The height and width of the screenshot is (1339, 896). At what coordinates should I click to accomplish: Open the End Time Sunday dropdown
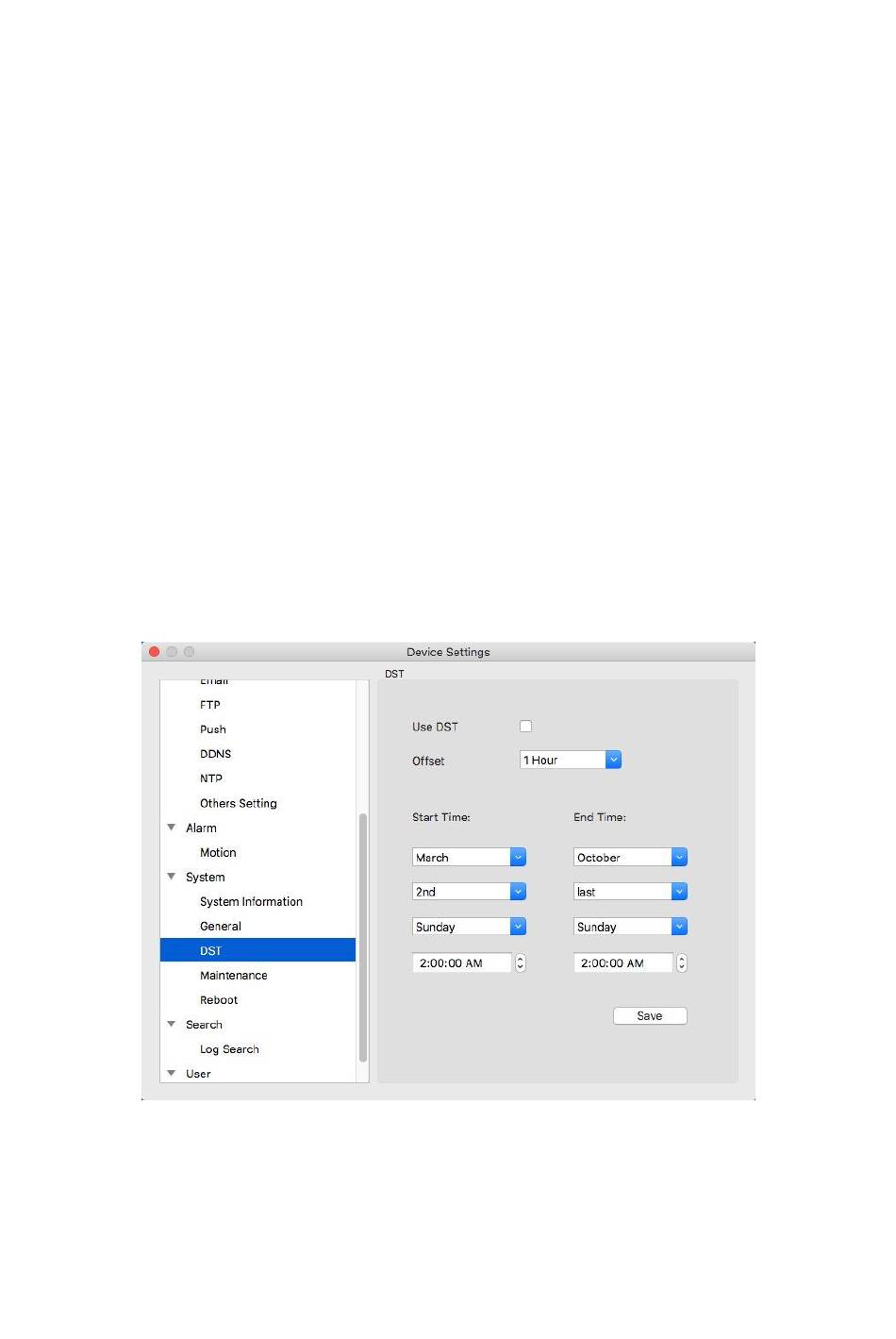(x=630, y=927)
